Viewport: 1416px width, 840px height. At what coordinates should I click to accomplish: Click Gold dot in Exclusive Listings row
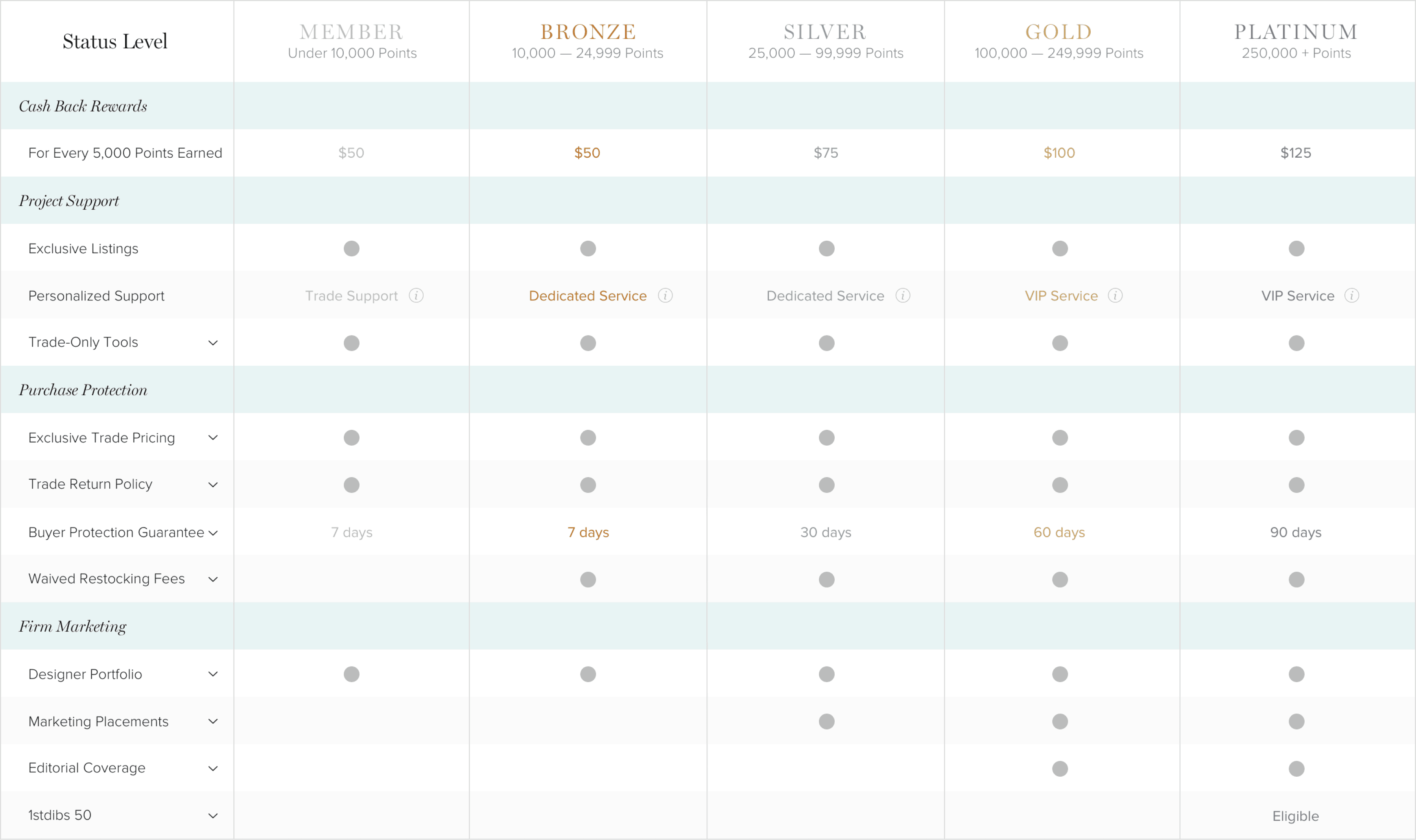pos(1060,249)
